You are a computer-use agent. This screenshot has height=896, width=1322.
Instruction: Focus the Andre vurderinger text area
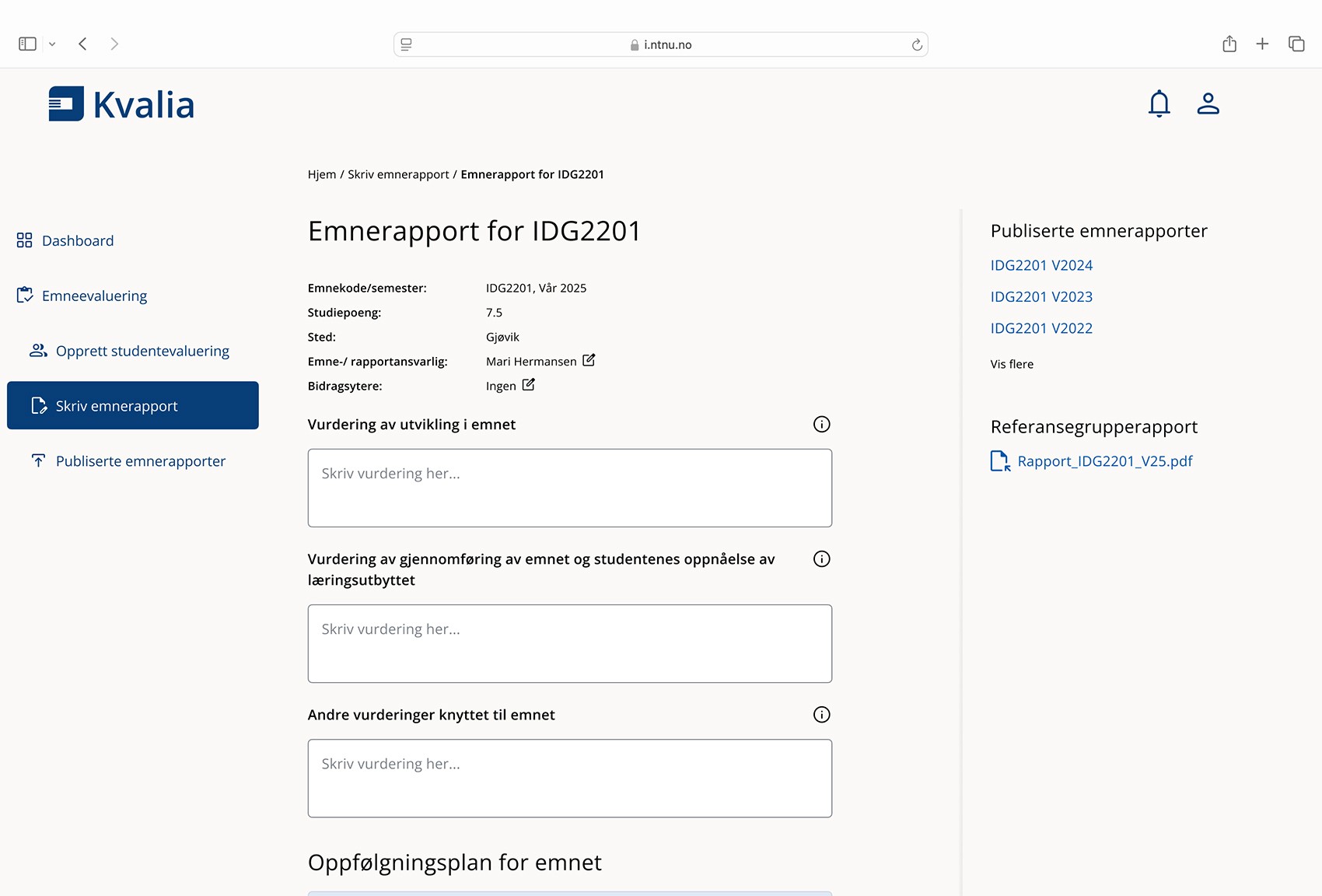pos(570,778)
